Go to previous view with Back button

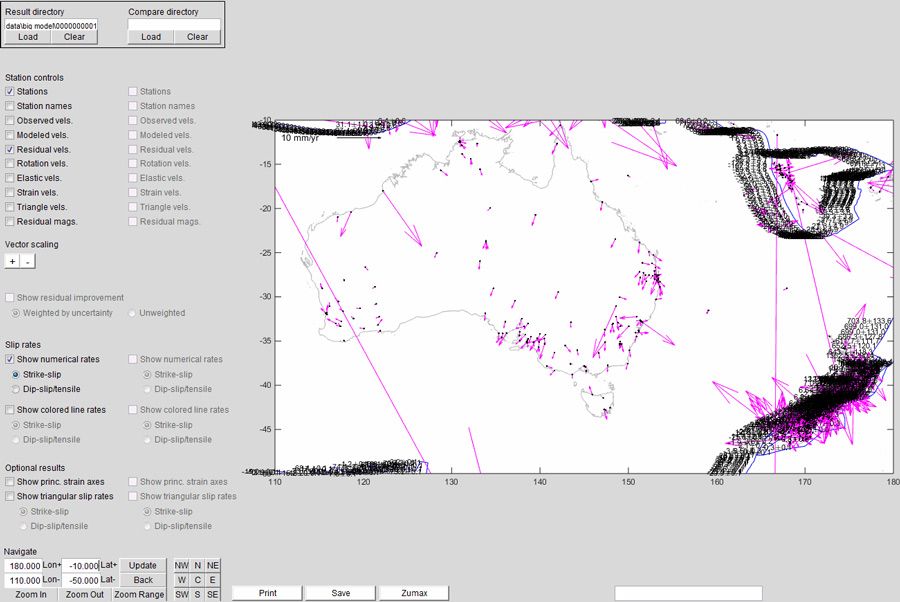pyautogui.click(x=143, y=580)
